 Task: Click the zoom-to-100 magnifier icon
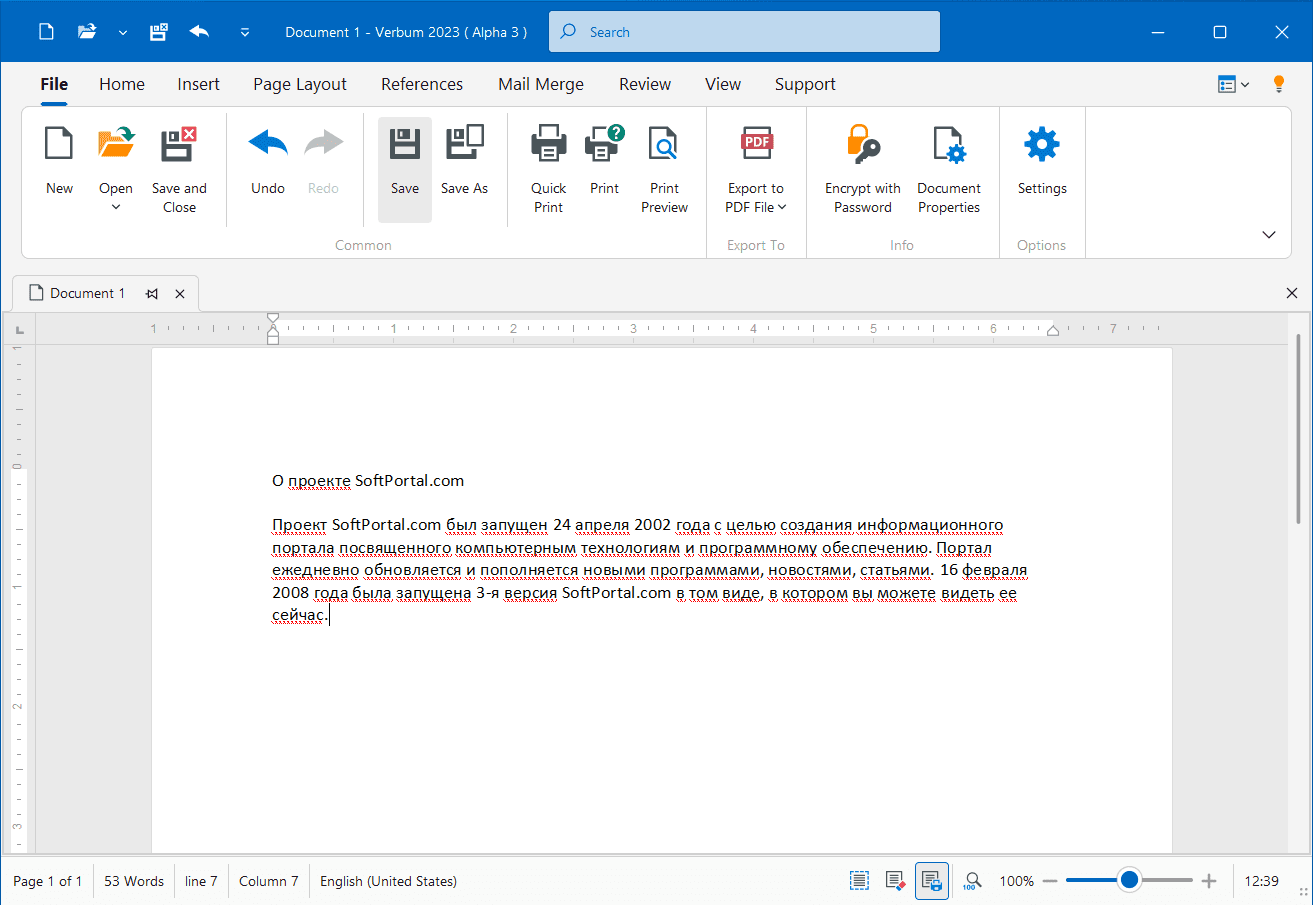[972, 881]
